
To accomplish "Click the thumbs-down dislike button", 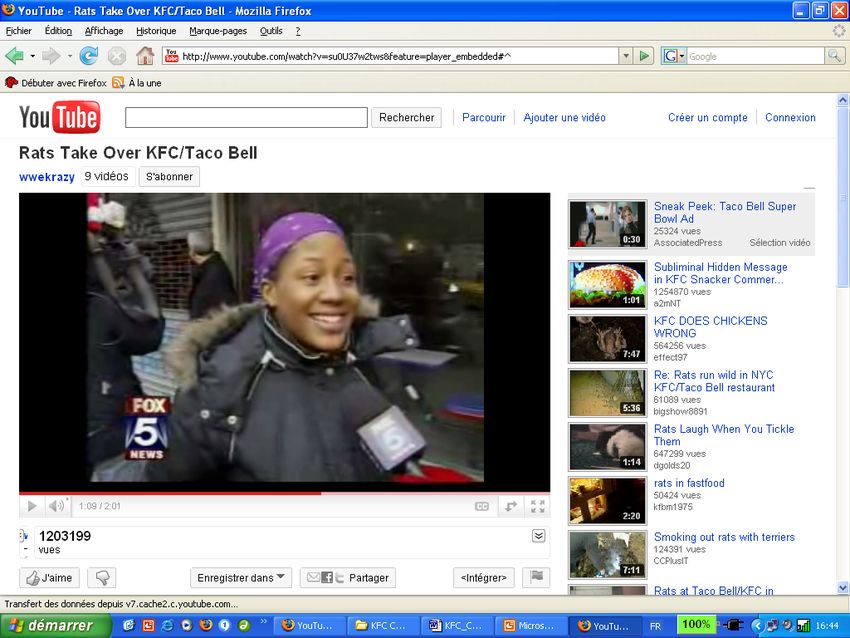I will 102,578.
